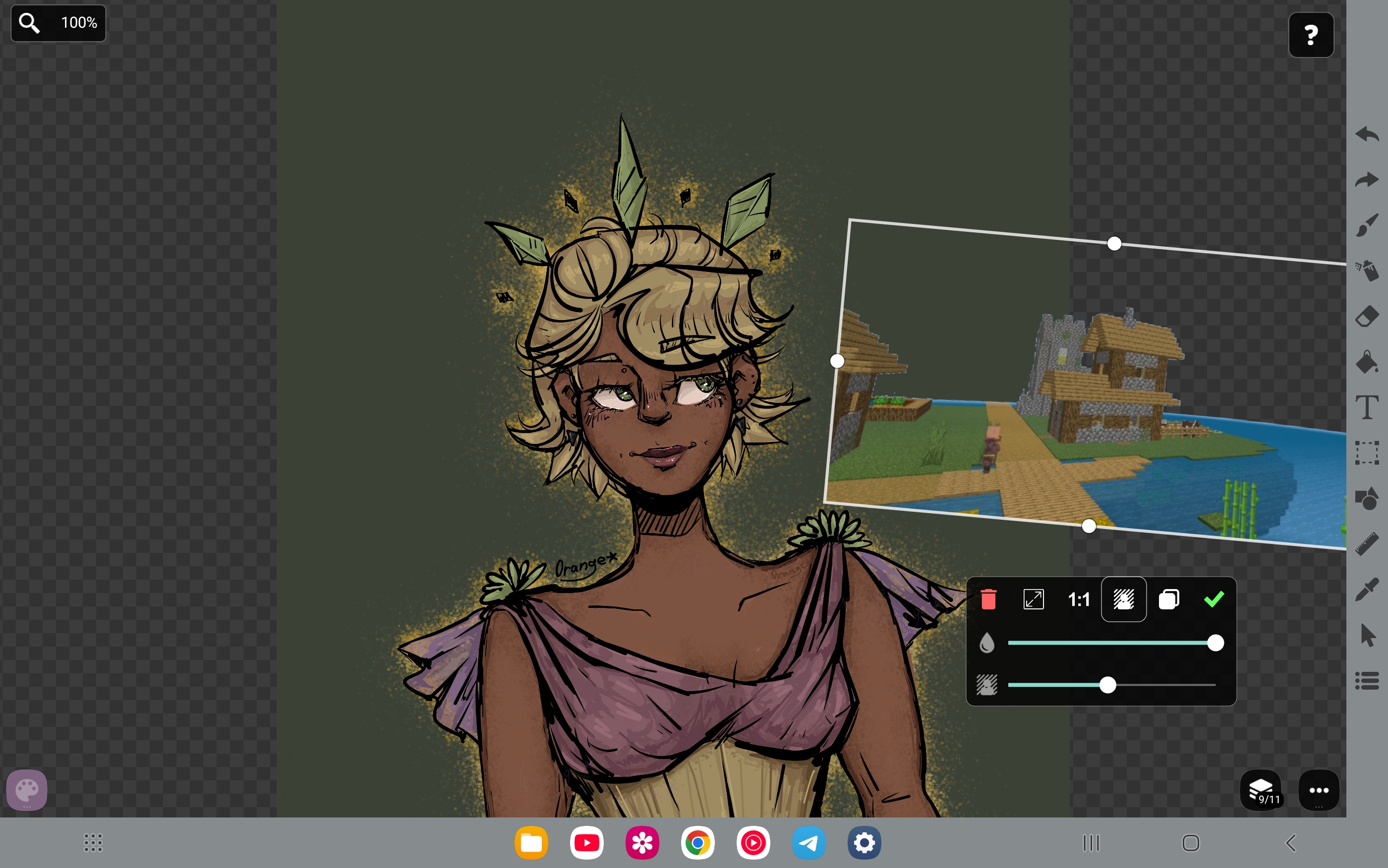Open YouTube Music from the taskbar
This screenshot has width=1388, height=868.
(753, 843)
